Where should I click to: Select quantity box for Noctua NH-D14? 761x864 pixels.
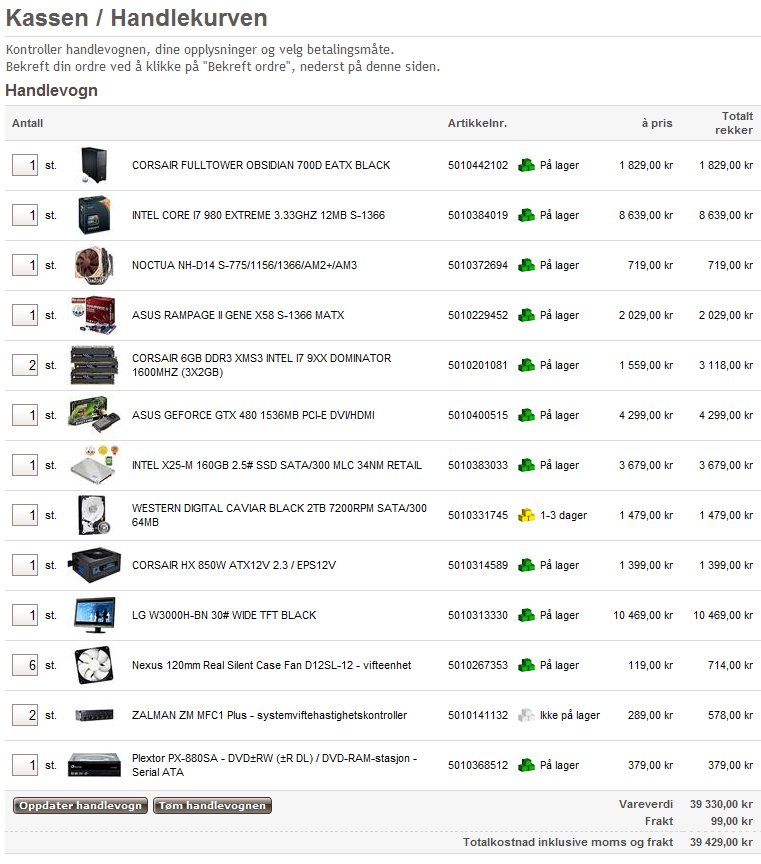click(x=25, y=265)
